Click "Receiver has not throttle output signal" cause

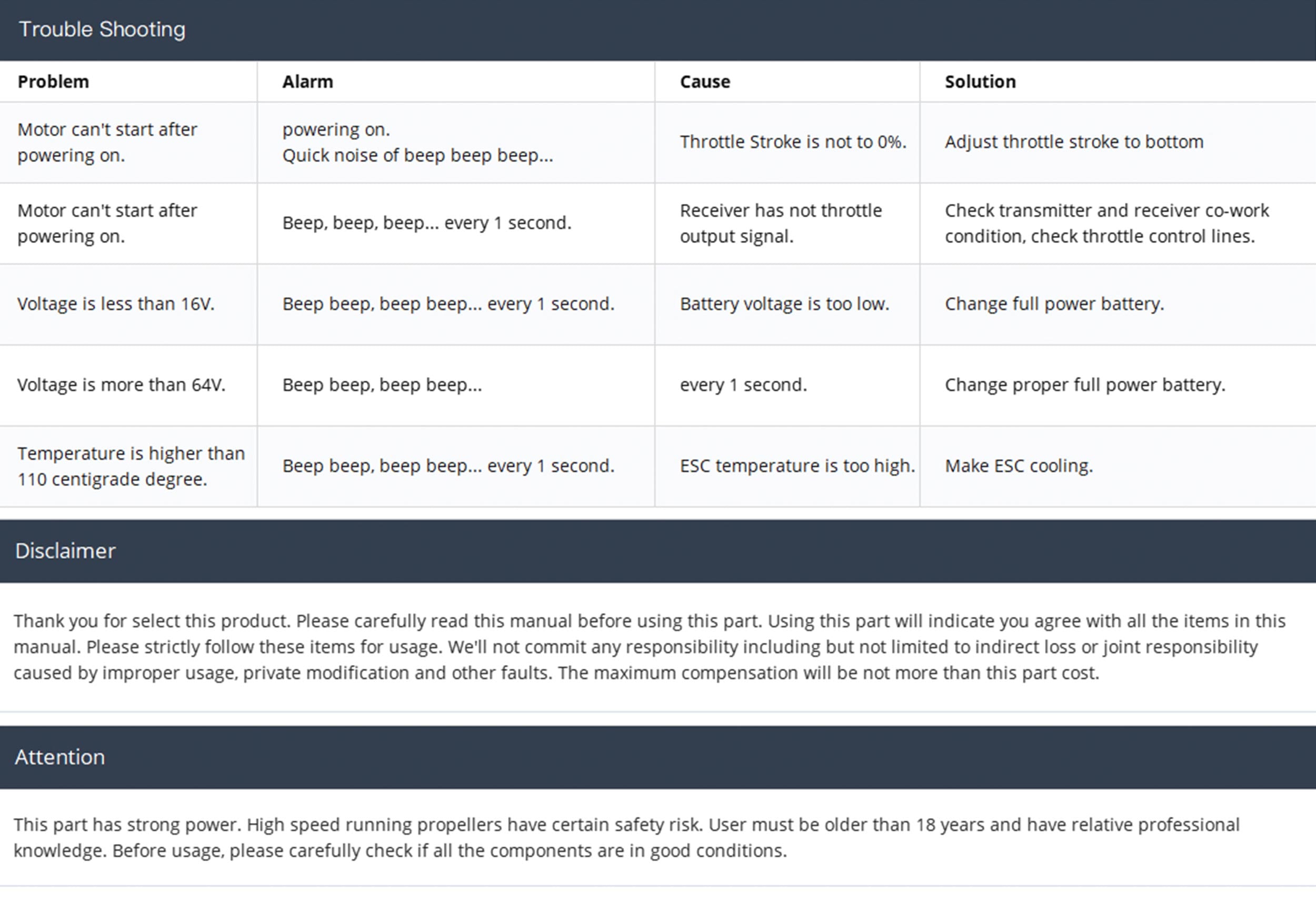pos(780,223)
